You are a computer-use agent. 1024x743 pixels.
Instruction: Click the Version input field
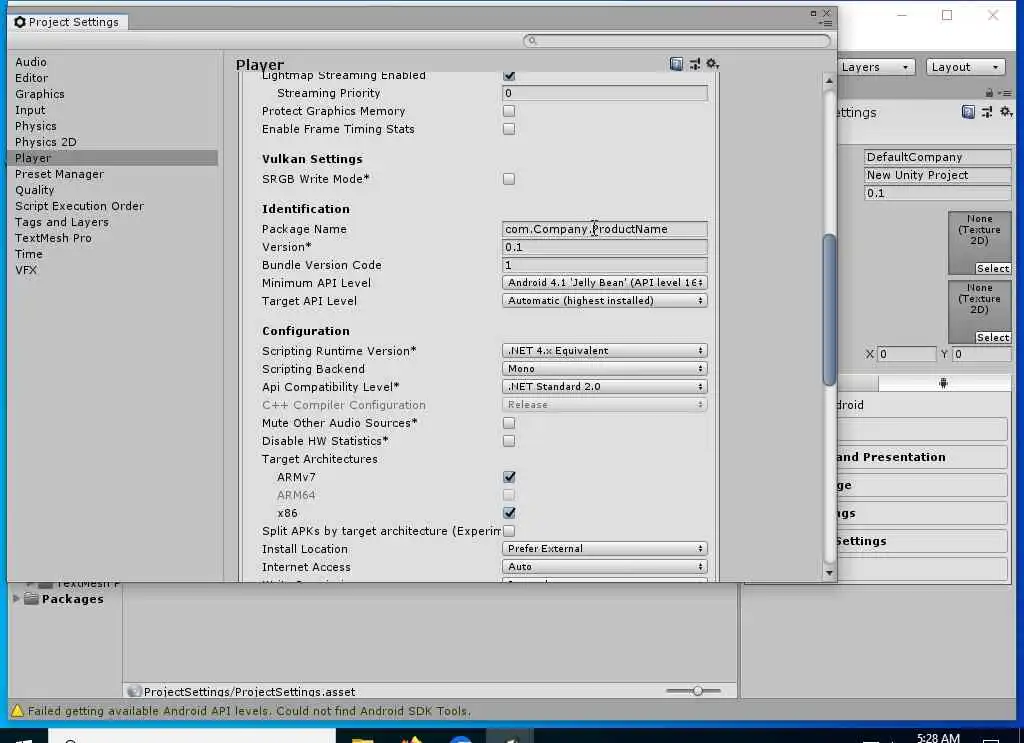[605, 247]
